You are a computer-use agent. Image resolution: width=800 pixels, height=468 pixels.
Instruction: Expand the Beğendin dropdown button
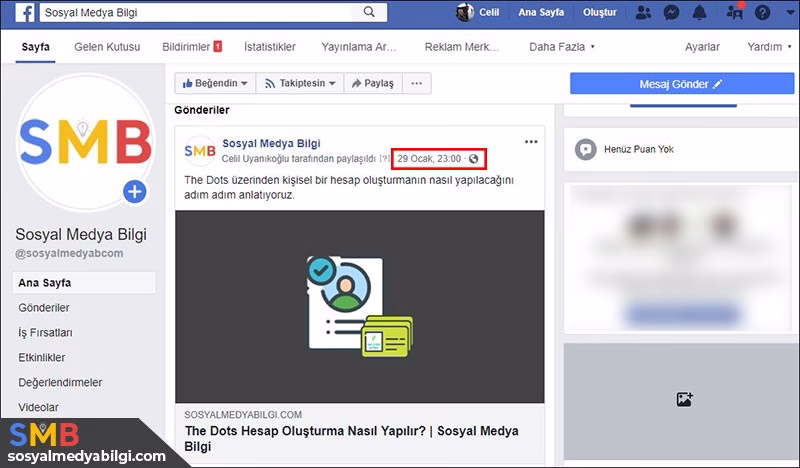pyautogui.click(x=215, y=83)
